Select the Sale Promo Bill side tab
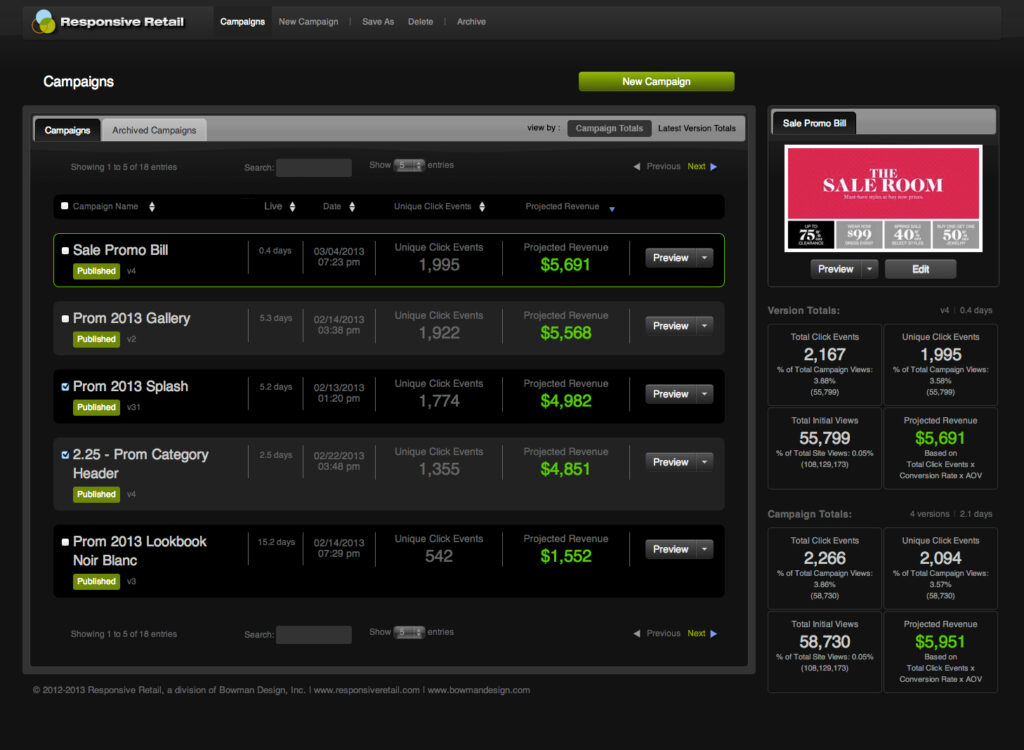Screen dimensions: 1024x750 [814, 123]
